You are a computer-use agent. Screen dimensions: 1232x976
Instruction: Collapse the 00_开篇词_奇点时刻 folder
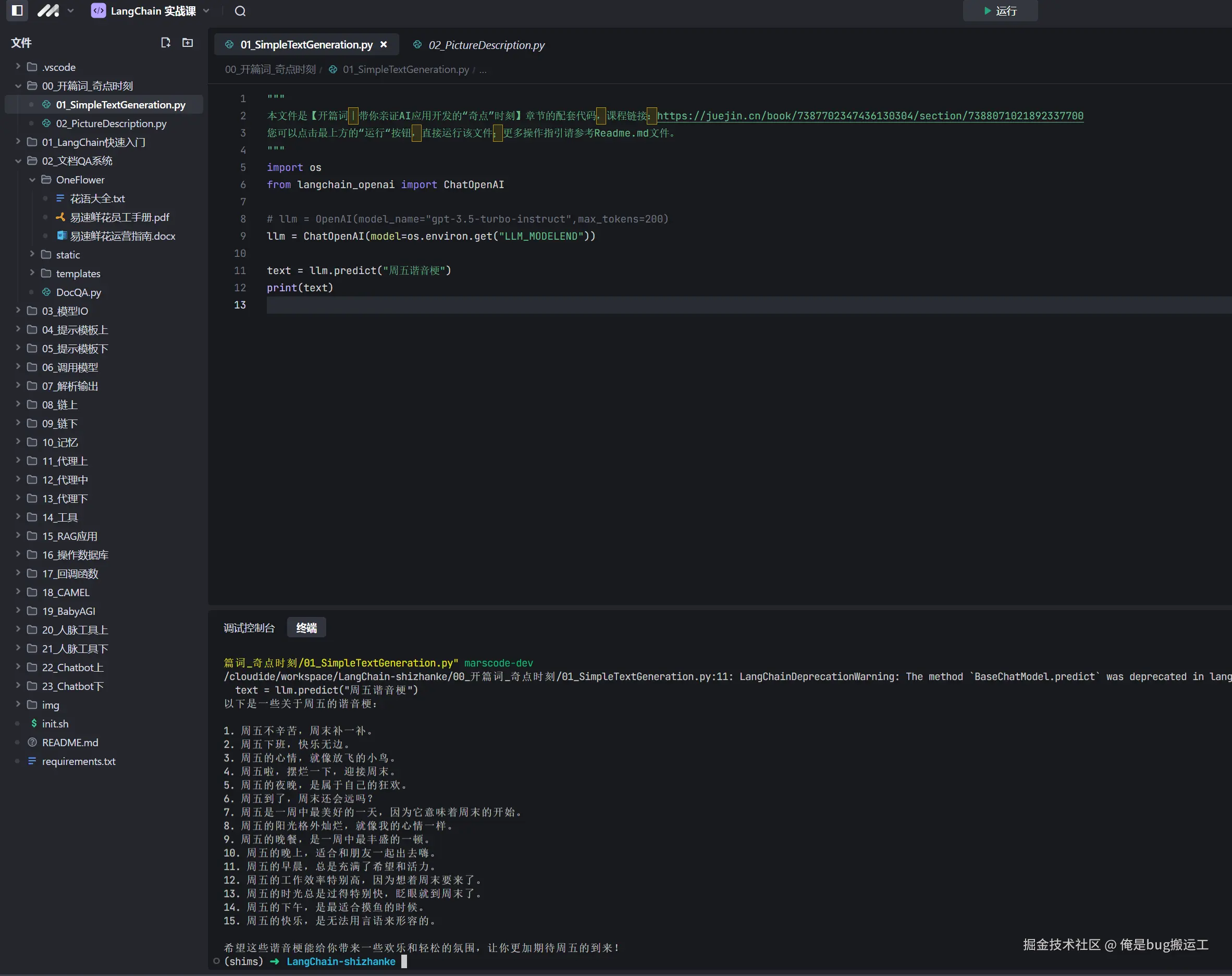(x=87, y=85)
